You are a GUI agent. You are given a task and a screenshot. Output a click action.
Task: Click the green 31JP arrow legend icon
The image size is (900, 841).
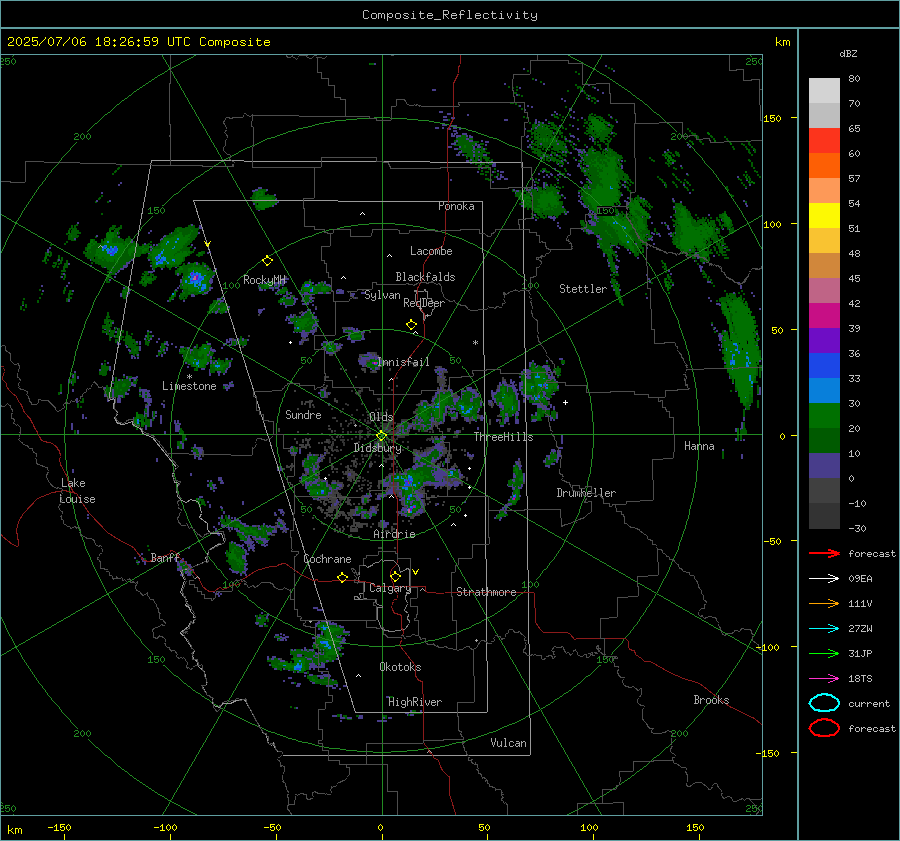(x=824, y=653)
